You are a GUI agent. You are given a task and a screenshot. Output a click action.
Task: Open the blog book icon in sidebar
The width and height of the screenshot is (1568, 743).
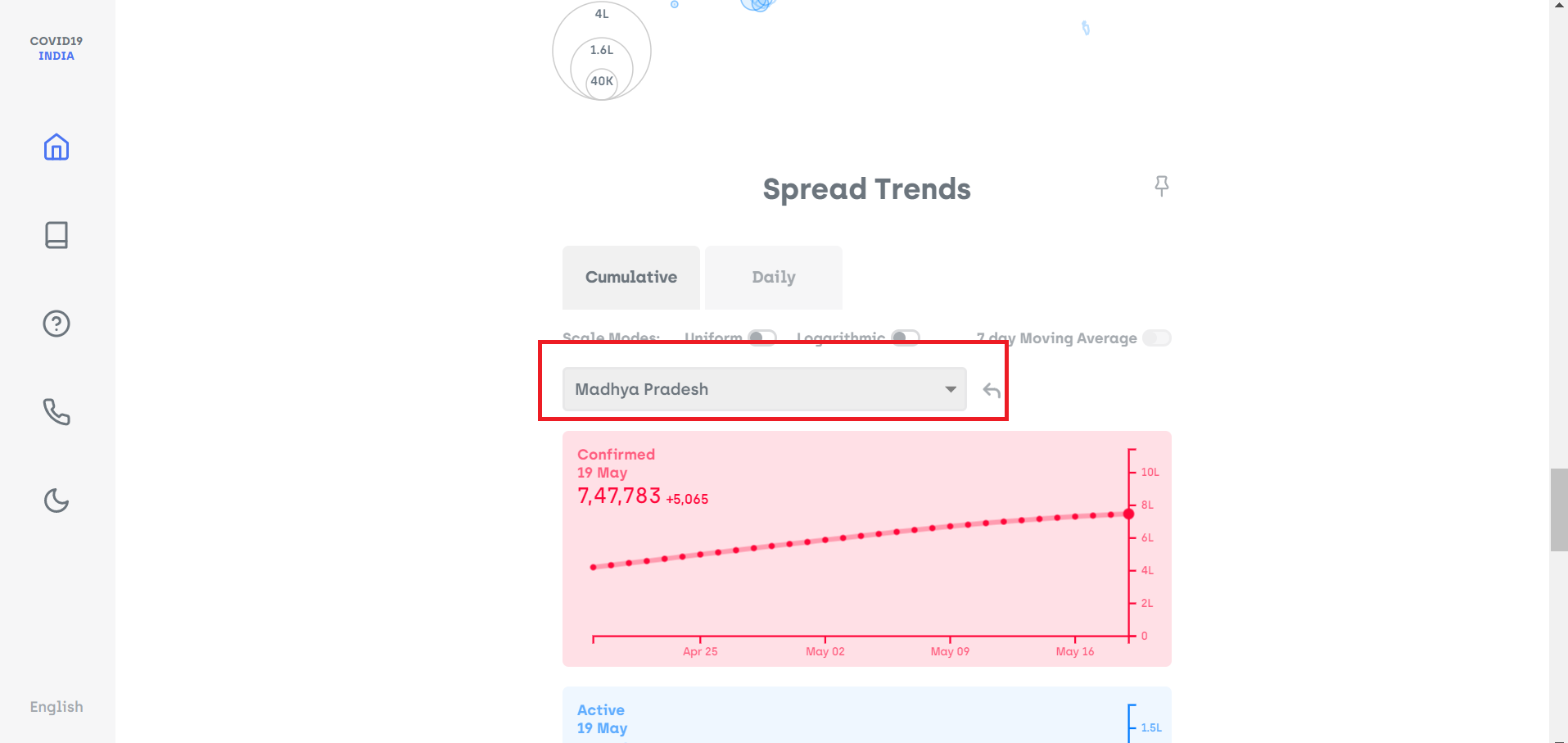[x=56, y=235]
